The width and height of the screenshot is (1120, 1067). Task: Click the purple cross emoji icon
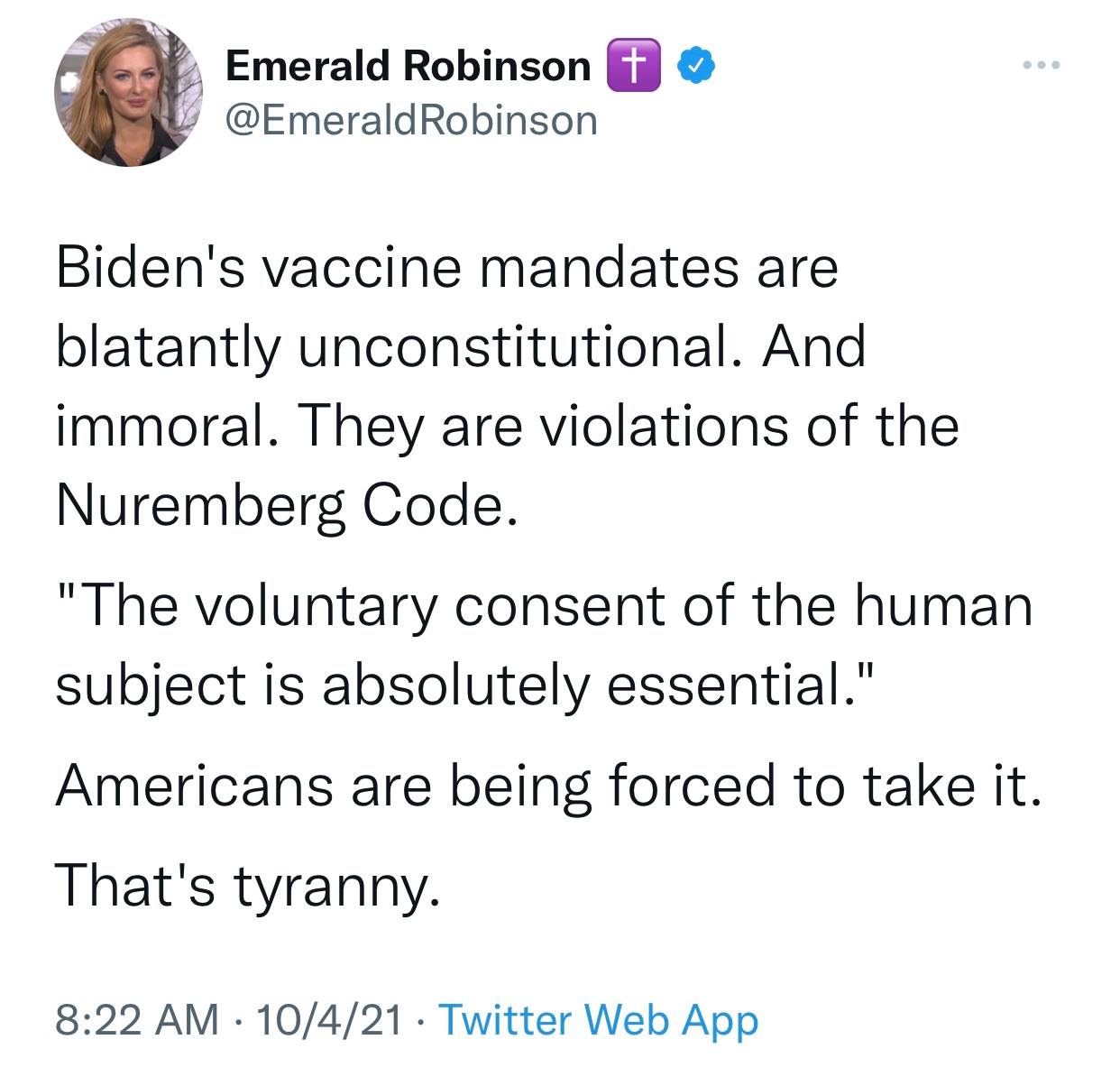(x=635, y=67)
